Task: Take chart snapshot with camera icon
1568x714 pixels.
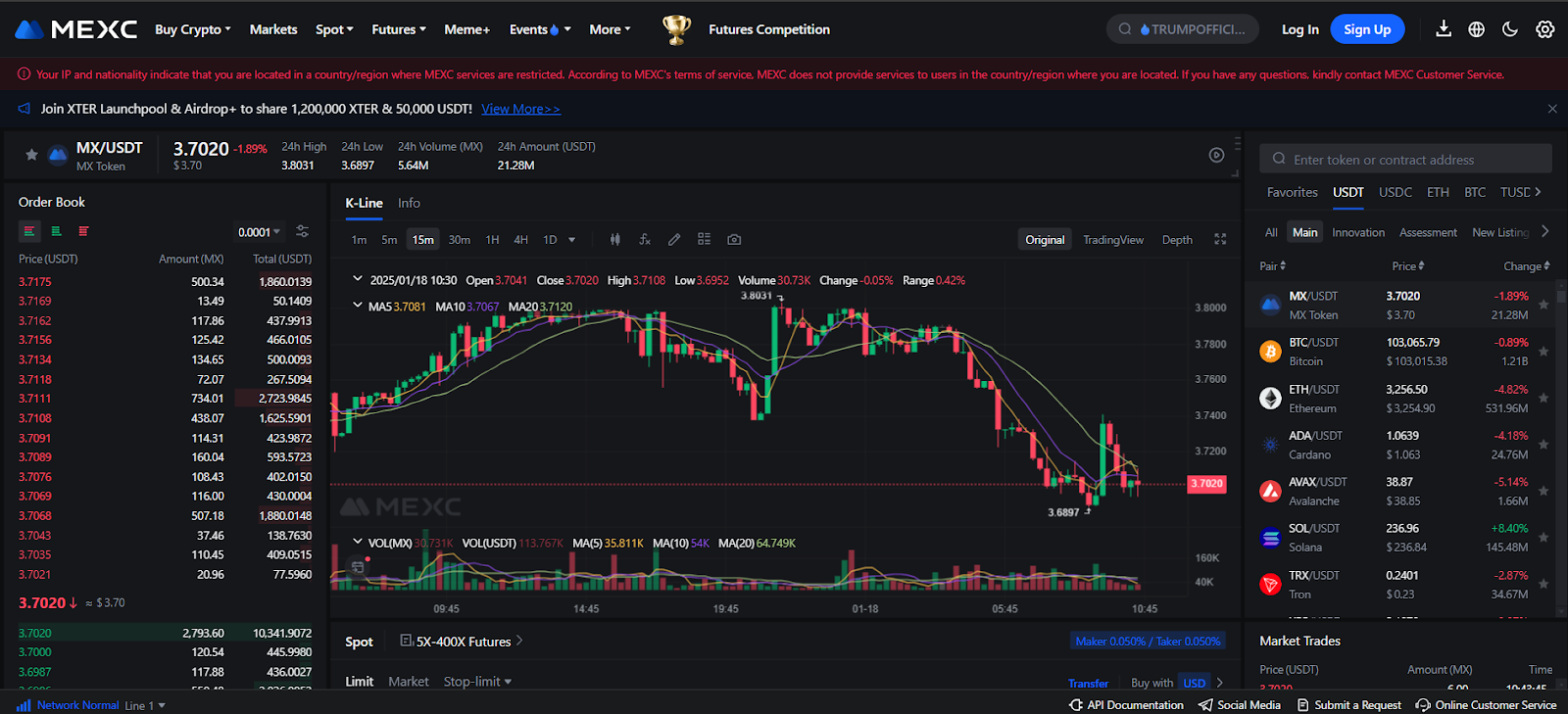Action: click(734, 239)
